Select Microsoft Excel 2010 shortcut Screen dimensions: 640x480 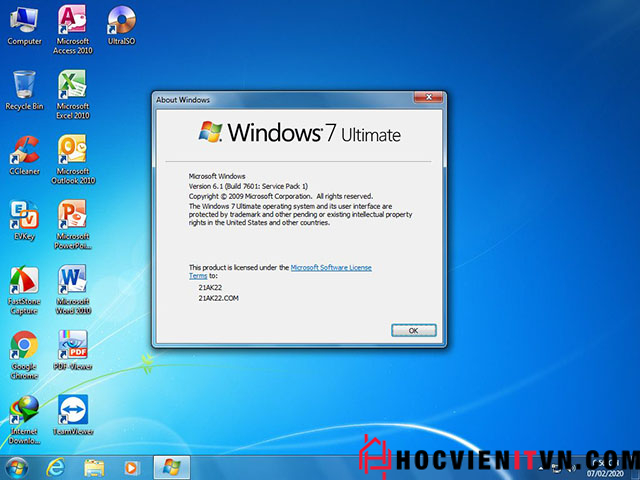coord(73,94)
